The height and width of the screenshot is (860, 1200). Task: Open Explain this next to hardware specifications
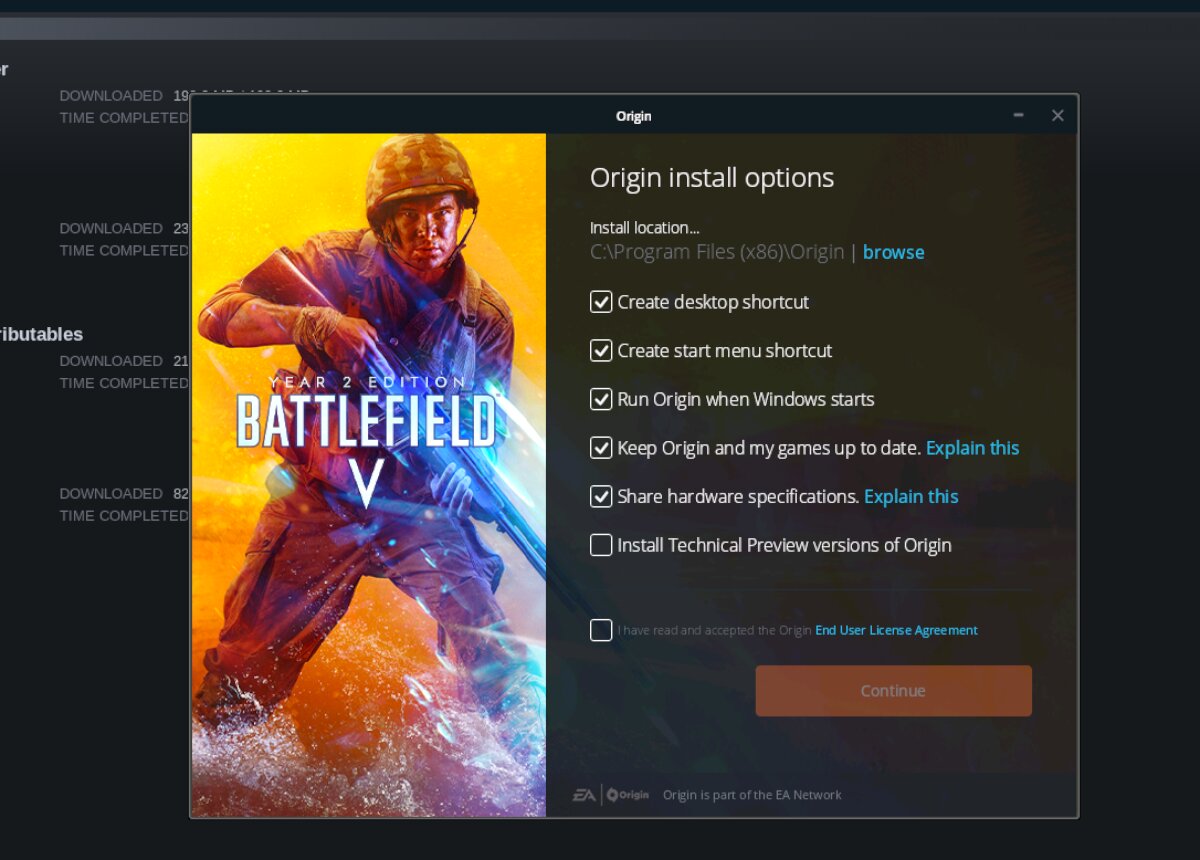[x=911, y=496]
